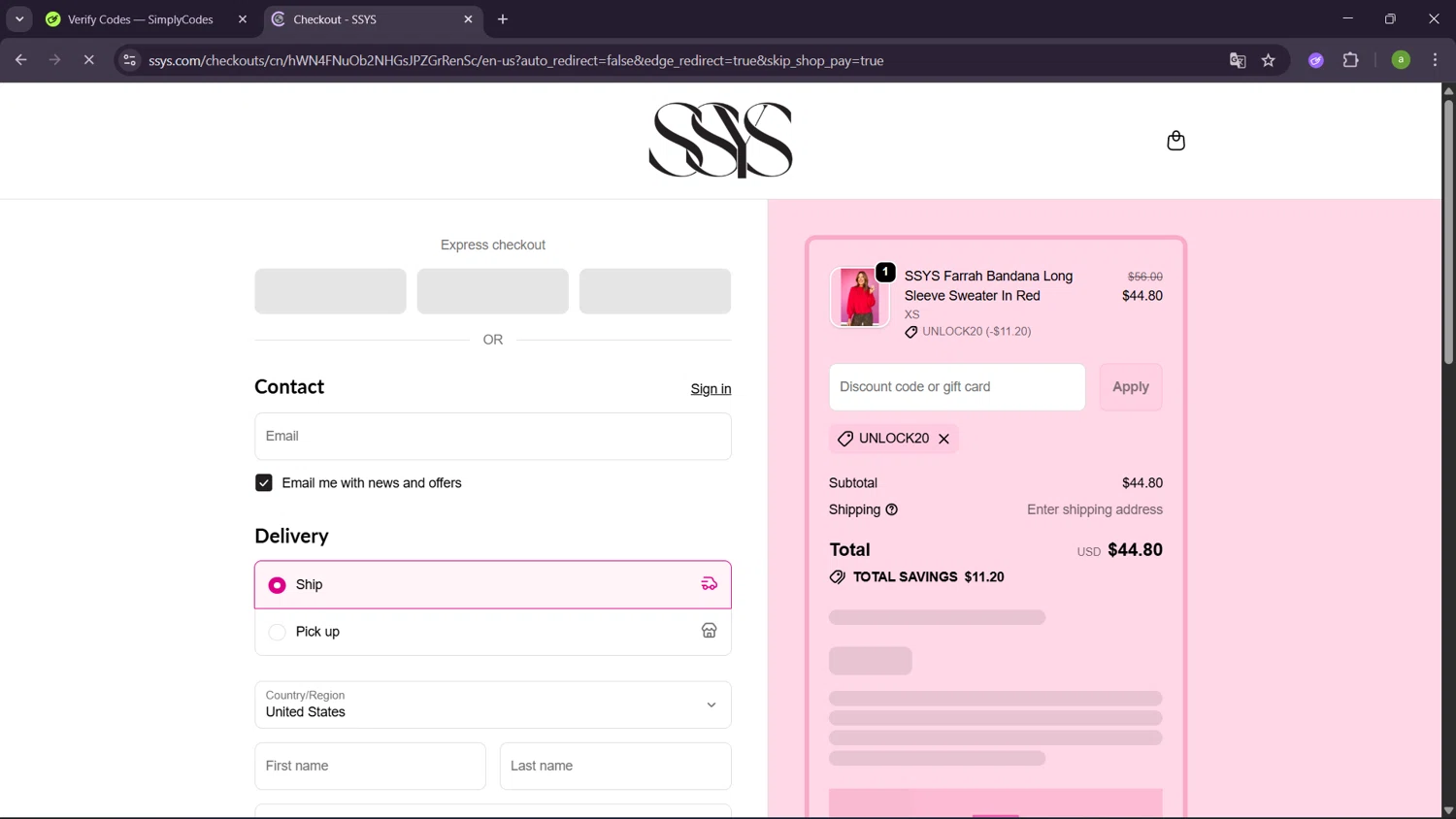Screen dimensions: 1456x819
Task: Click the first express checkout button placeholder
Action: pyautogui.click(x=330, y=291)
